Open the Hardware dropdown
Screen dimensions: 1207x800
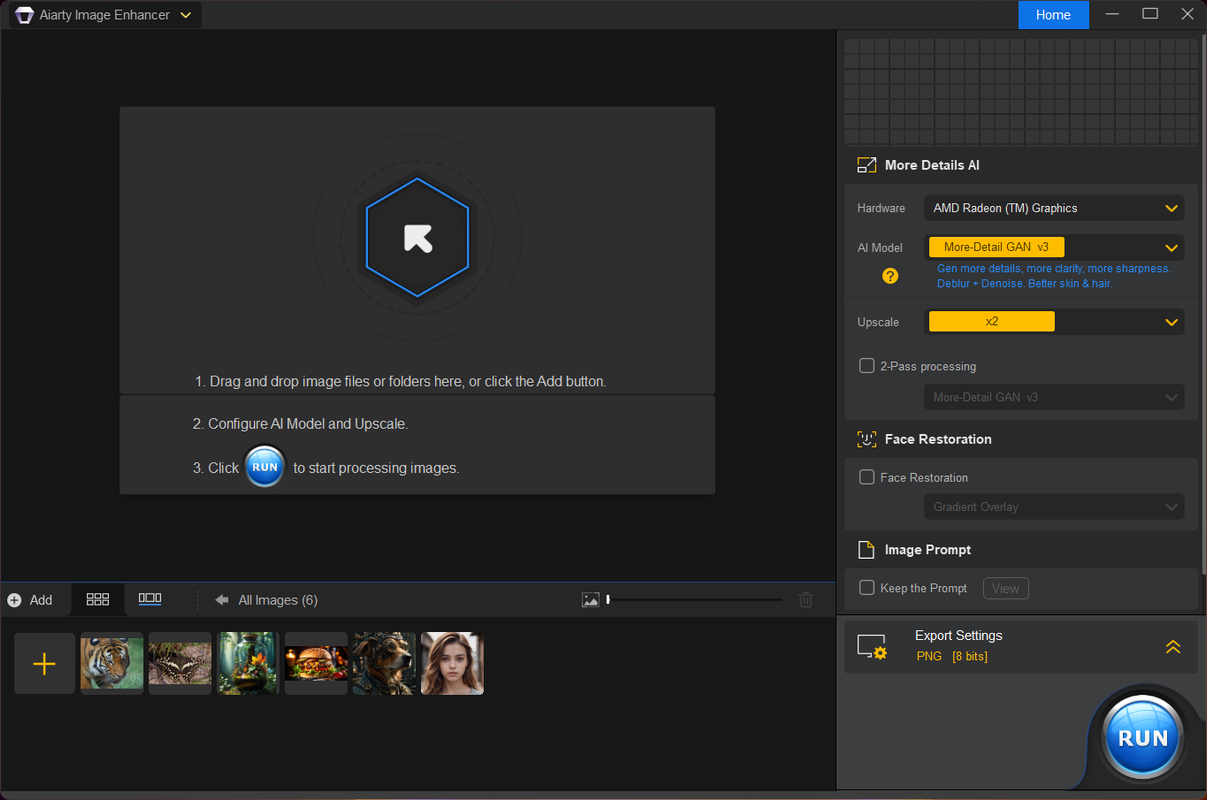(1054, 208)
